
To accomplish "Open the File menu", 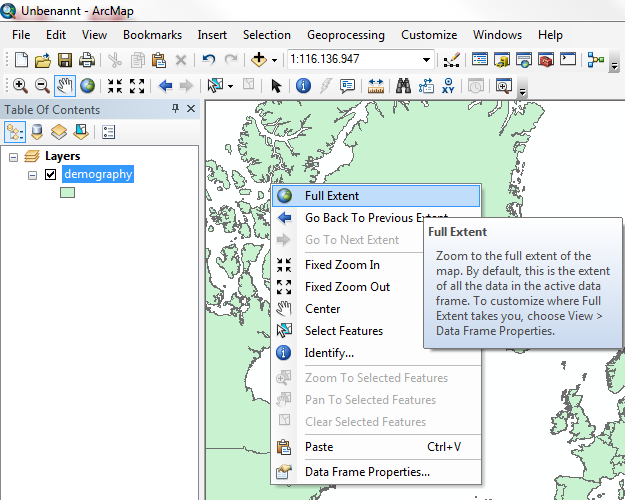I will point(21,35).
